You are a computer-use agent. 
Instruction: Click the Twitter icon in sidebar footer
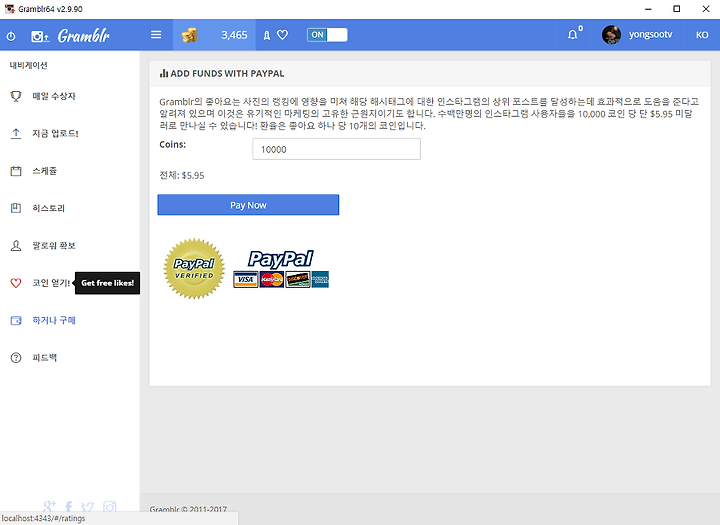click(87, 507)
